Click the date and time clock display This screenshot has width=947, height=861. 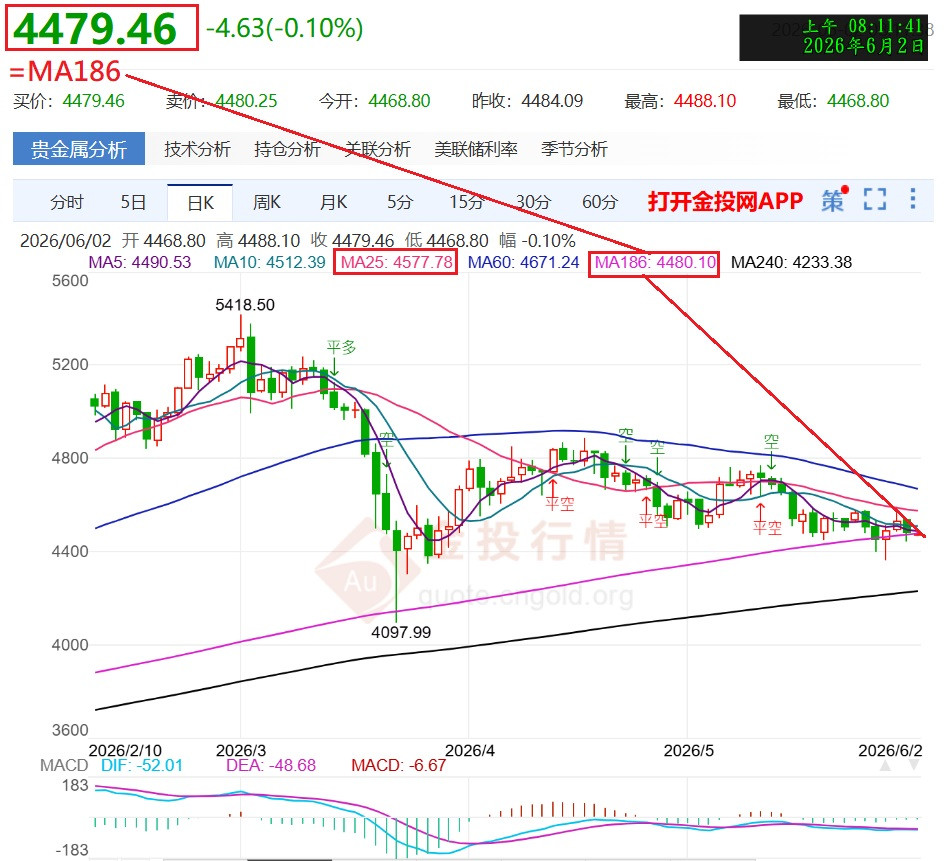(833, 37)
